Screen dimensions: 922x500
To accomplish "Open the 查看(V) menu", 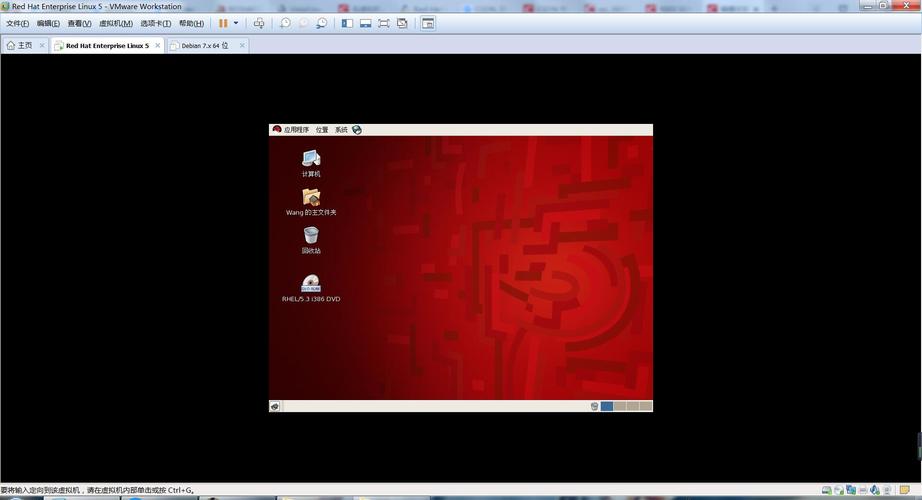I will click(79, 24).
